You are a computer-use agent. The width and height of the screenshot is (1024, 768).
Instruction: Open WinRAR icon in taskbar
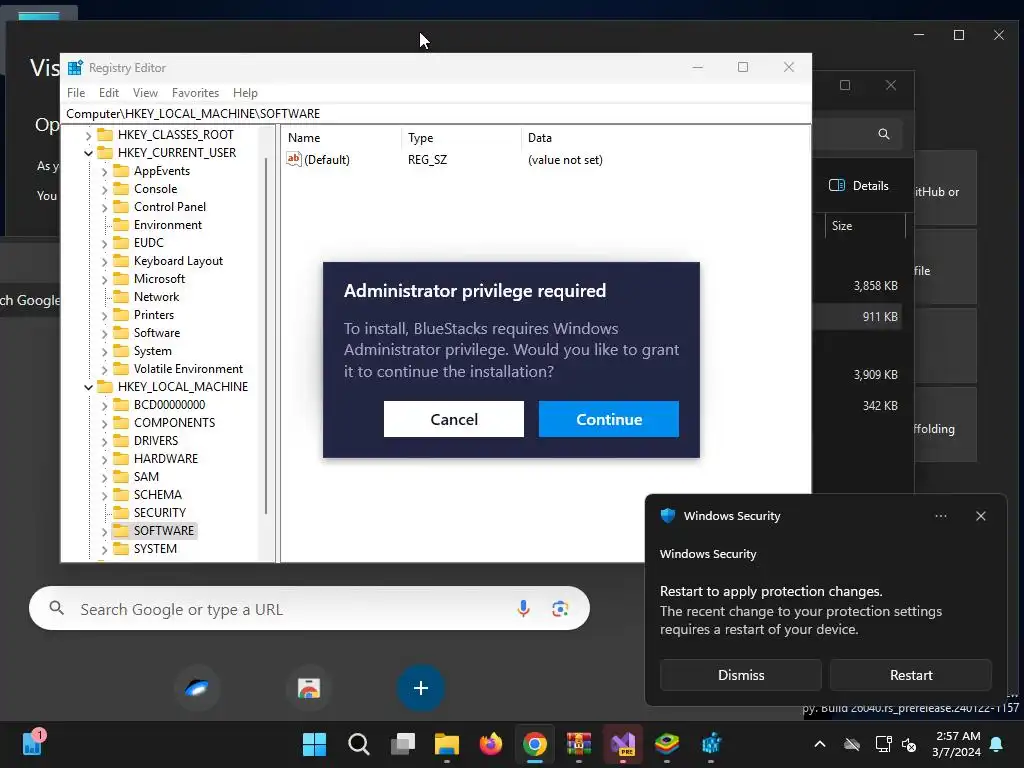(579, 744)
